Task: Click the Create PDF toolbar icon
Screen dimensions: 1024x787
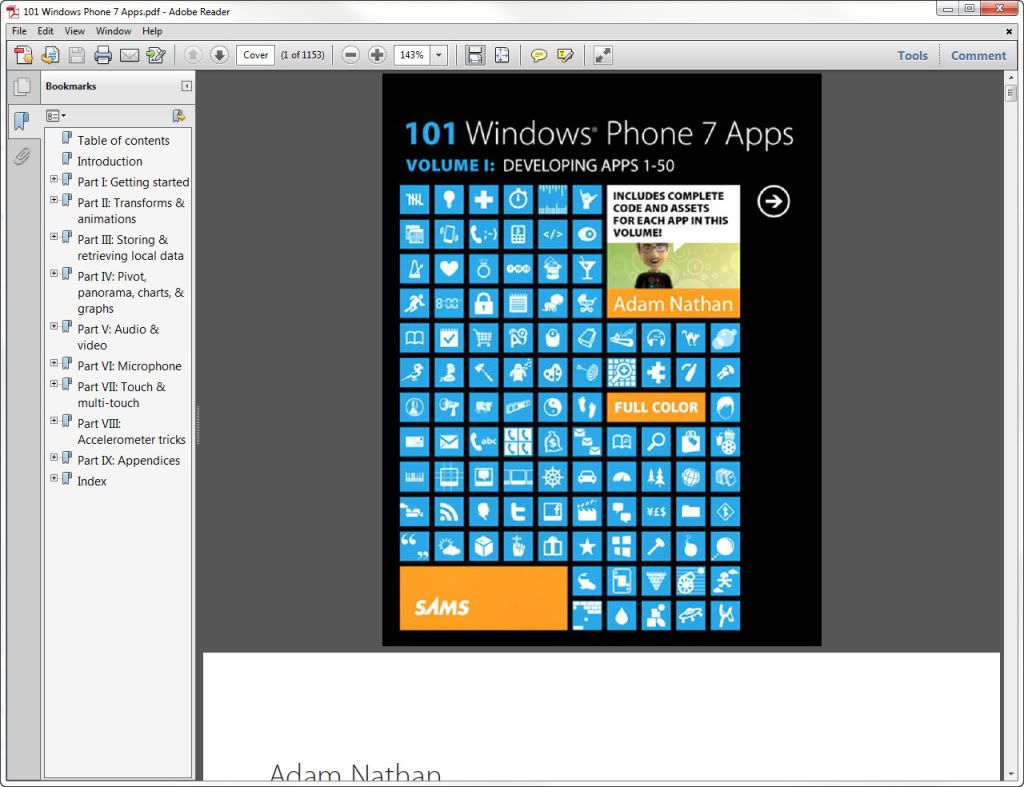Action: [x=24, y=56]
